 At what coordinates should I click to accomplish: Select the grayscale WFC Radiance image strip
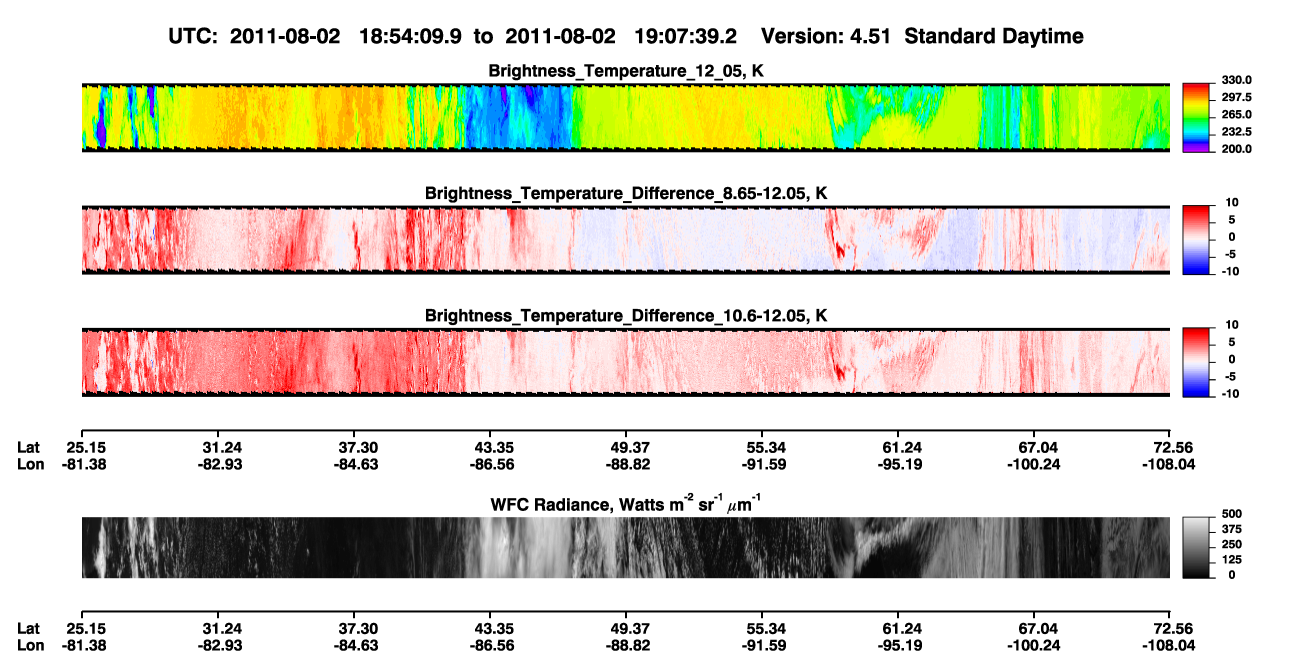click(626, 547)
